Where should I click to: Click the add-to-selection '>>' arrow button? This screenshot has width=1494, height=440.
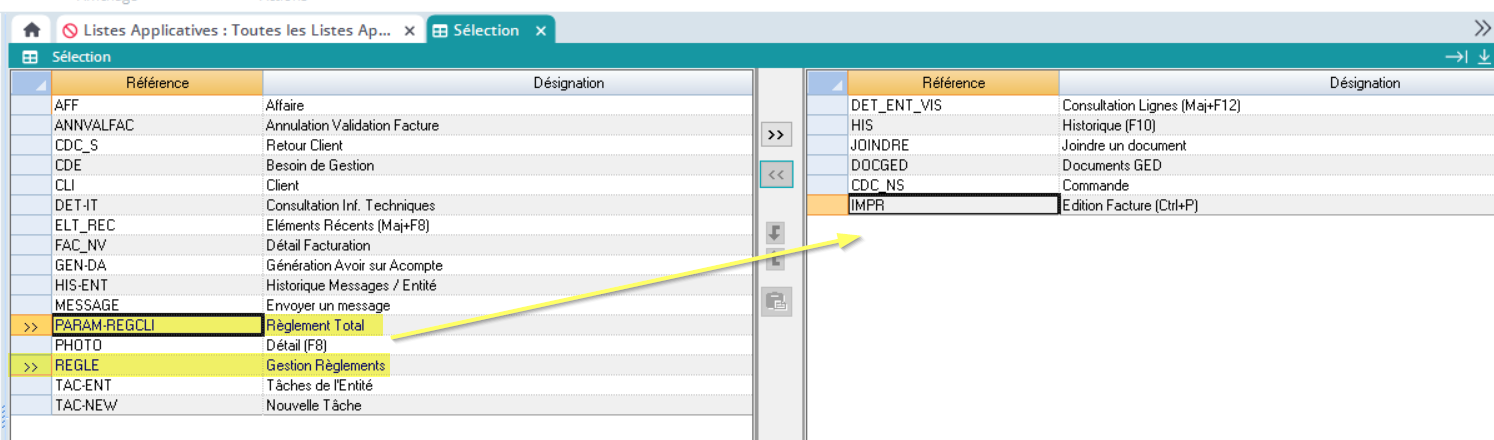775,135
